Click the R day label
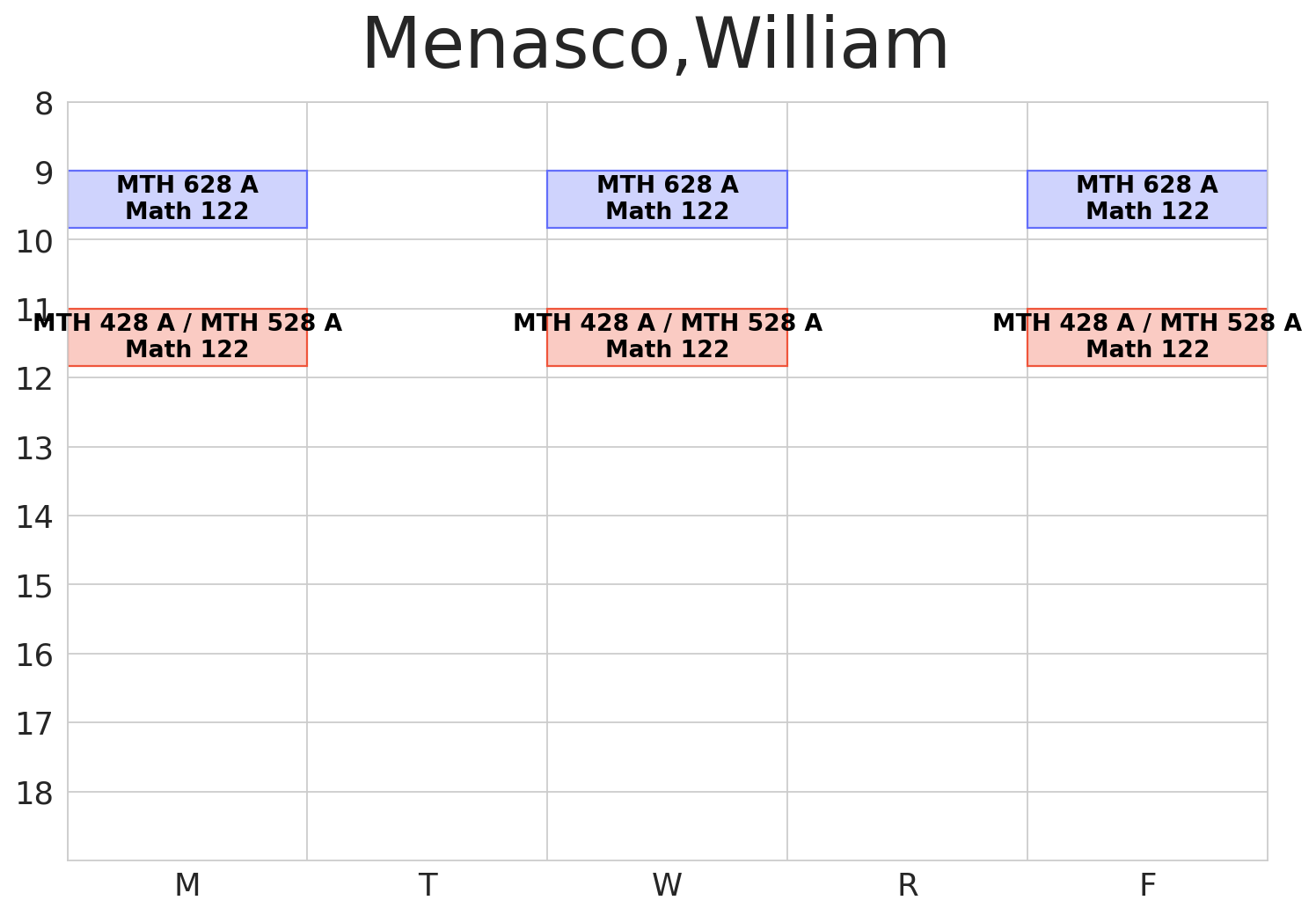The image size is (1316, 915). 908,885
